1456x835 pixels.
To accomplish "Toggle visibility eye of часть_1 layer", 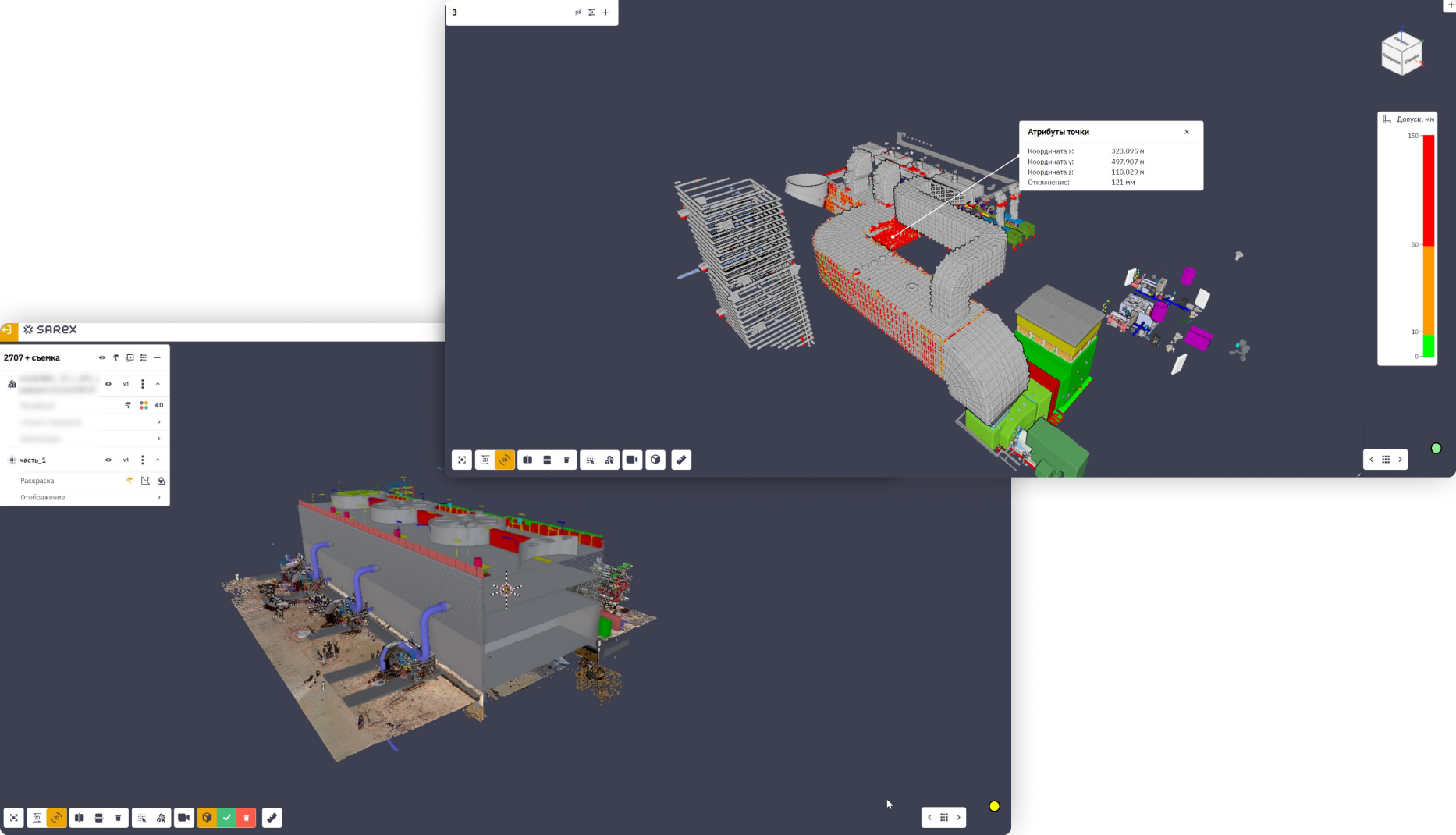I will (108, 460).
